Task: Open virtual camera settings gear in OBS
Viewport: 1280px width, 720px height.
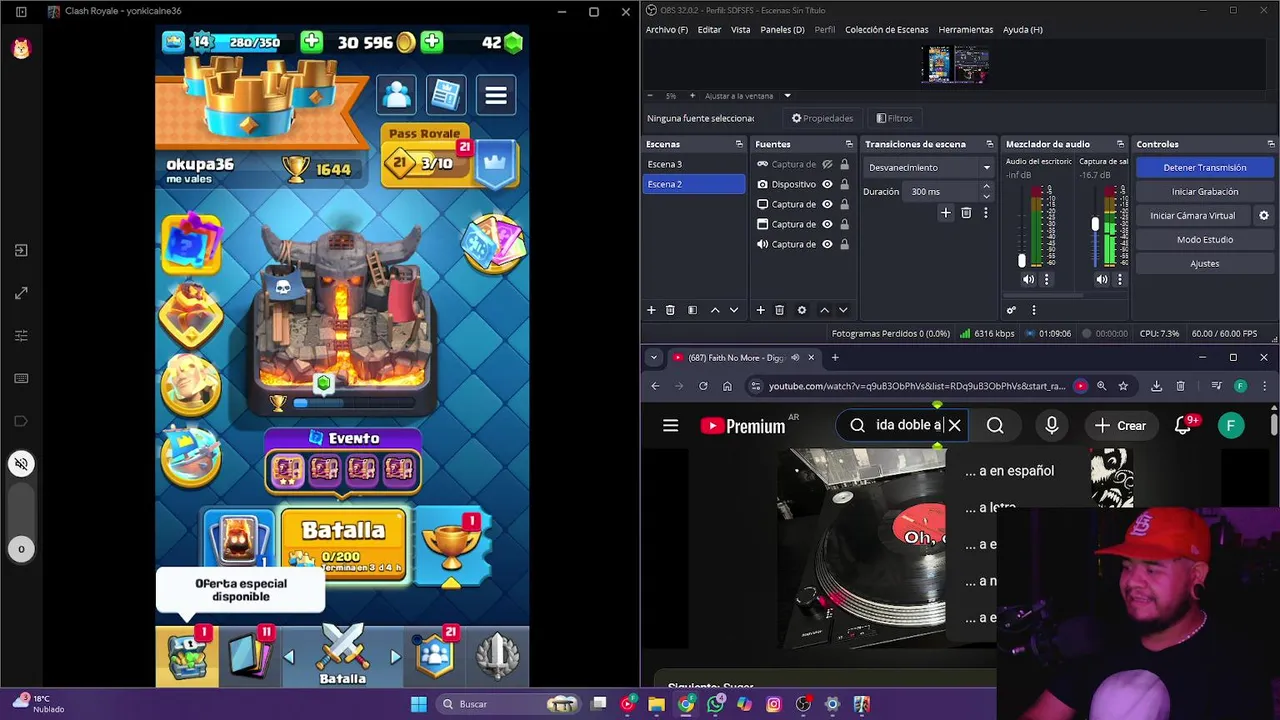Action: pos(1263,215)
